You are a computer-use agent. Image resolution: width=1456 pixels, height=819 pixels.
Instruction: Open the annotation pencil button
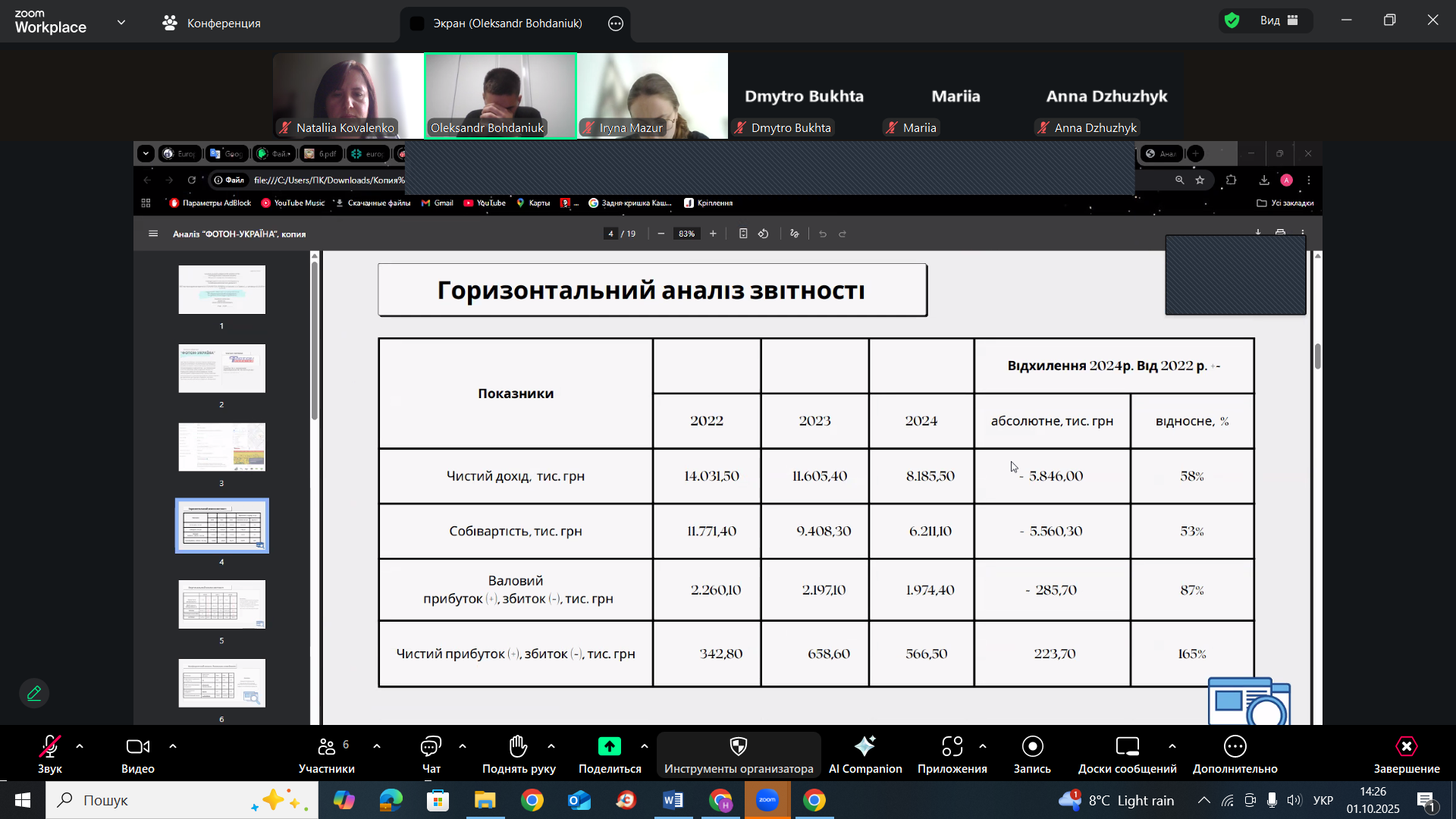pyautogui.click(x=34, y=693)
